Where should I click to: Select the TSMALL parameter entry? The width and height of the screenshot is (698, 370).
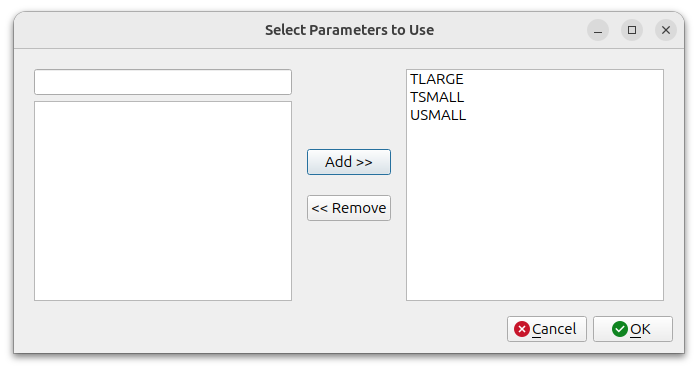tap(437, 97)
